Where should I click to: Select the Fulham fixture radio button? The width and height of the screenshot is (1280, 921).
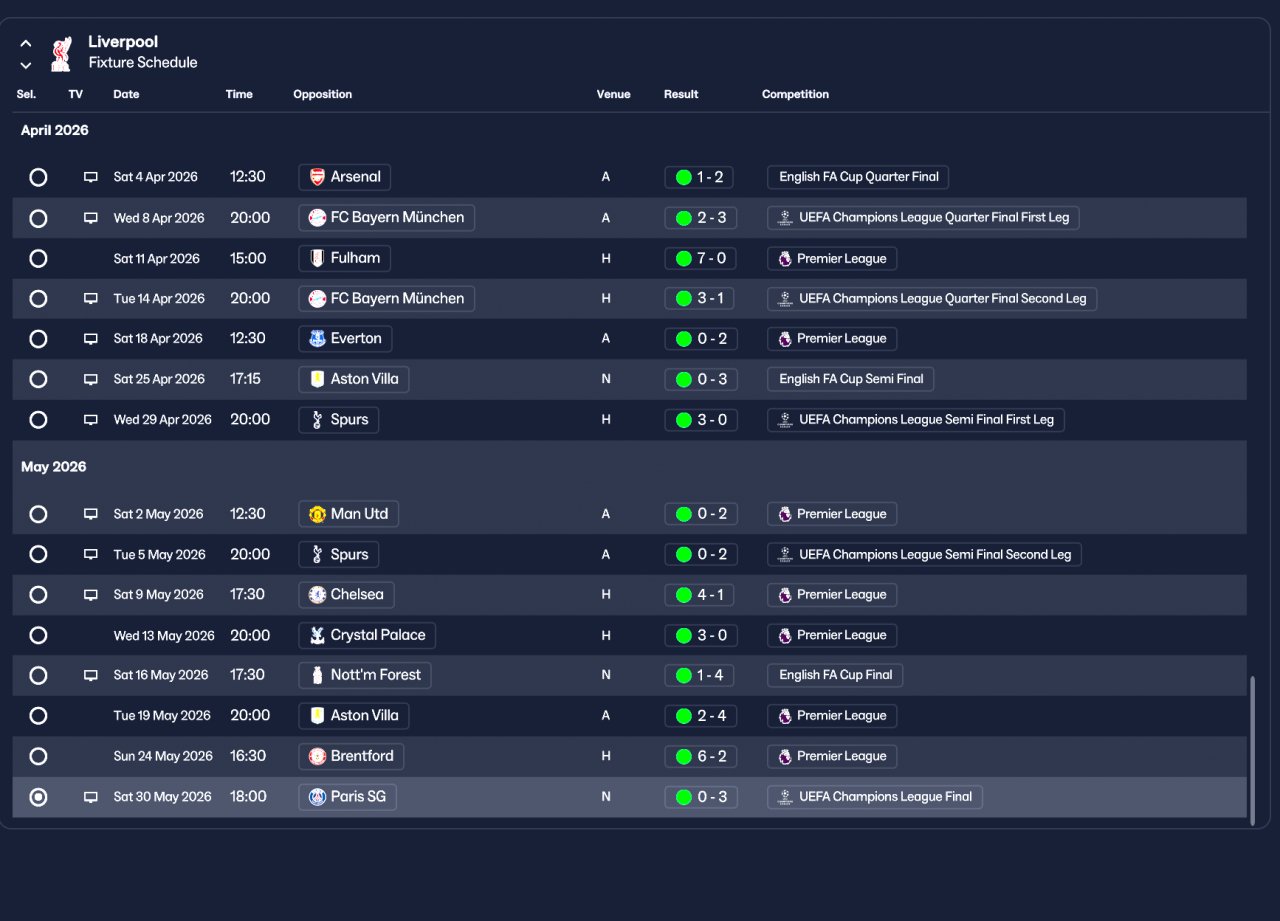pyautogui.click(x=38, y=258)
